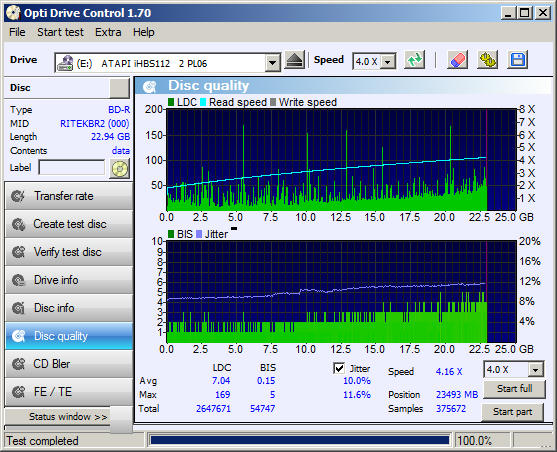557x452 pixels.
Task: Expand the toolbar Speed 4.0 X dropdown
Action: (388, 62)
